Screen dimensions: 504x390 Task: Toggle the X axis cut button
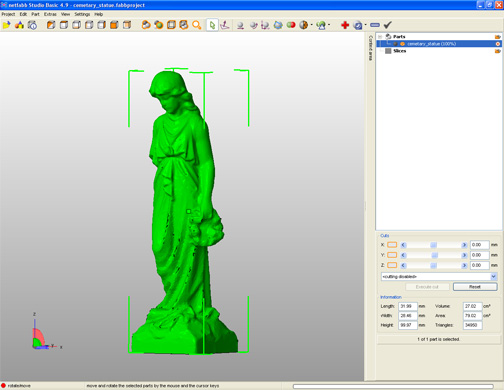pyautogui.click(x=392, y=245)
